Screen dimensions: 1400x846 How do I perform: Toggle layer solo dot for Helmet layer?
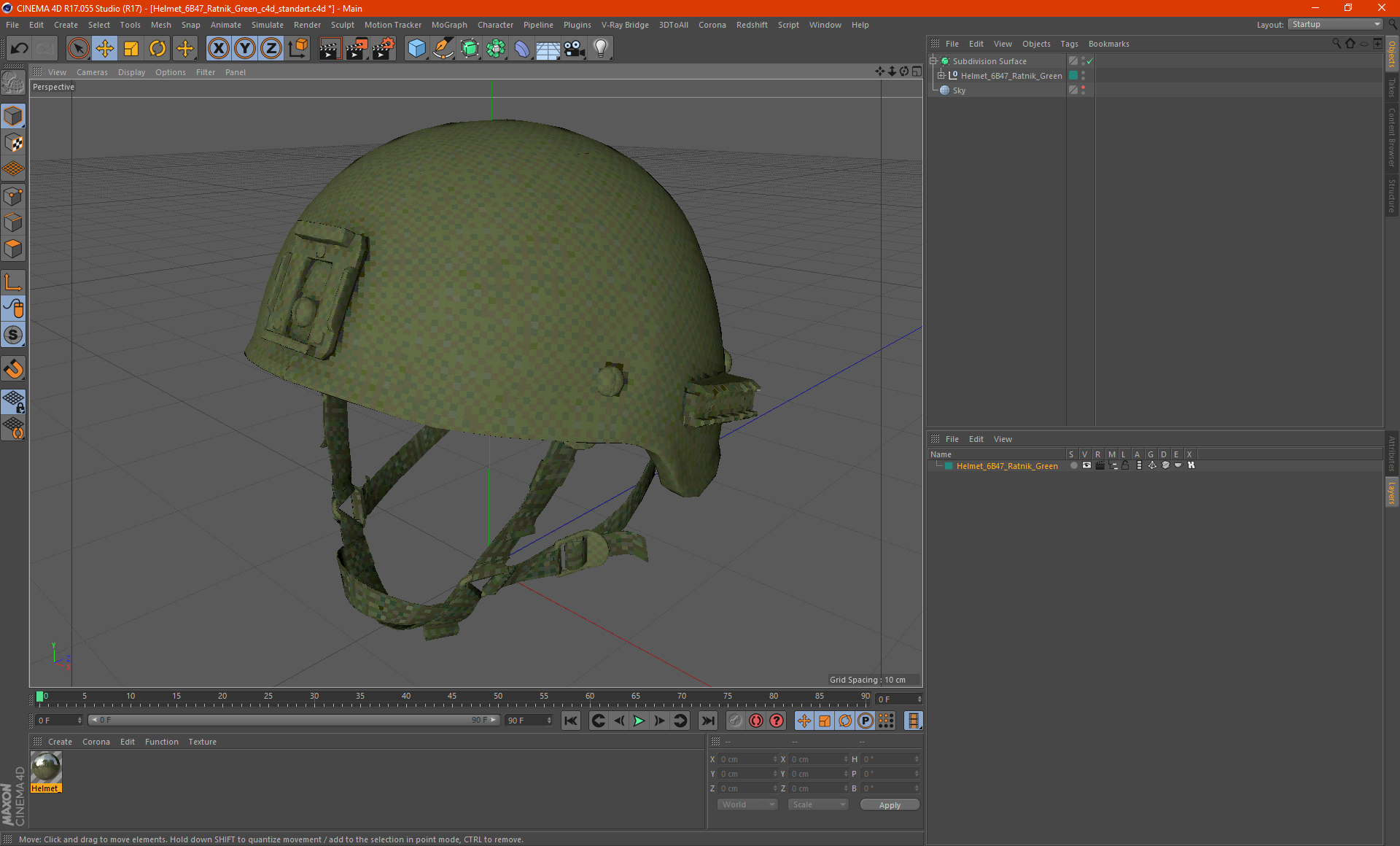(1073, 465)
